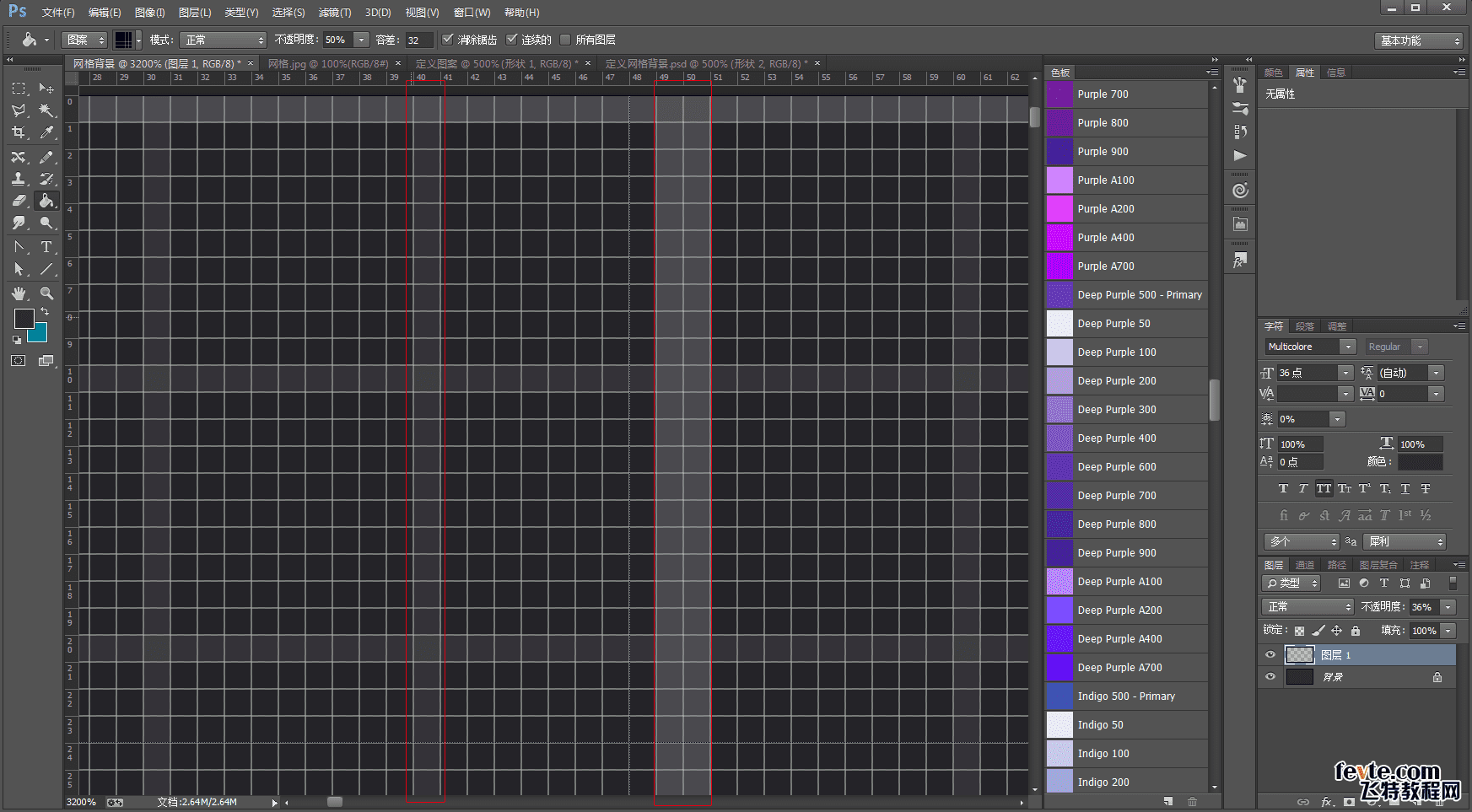1472x812 pixels.
Task: Select the Eyedropper tool
Action: pos(46,132)
